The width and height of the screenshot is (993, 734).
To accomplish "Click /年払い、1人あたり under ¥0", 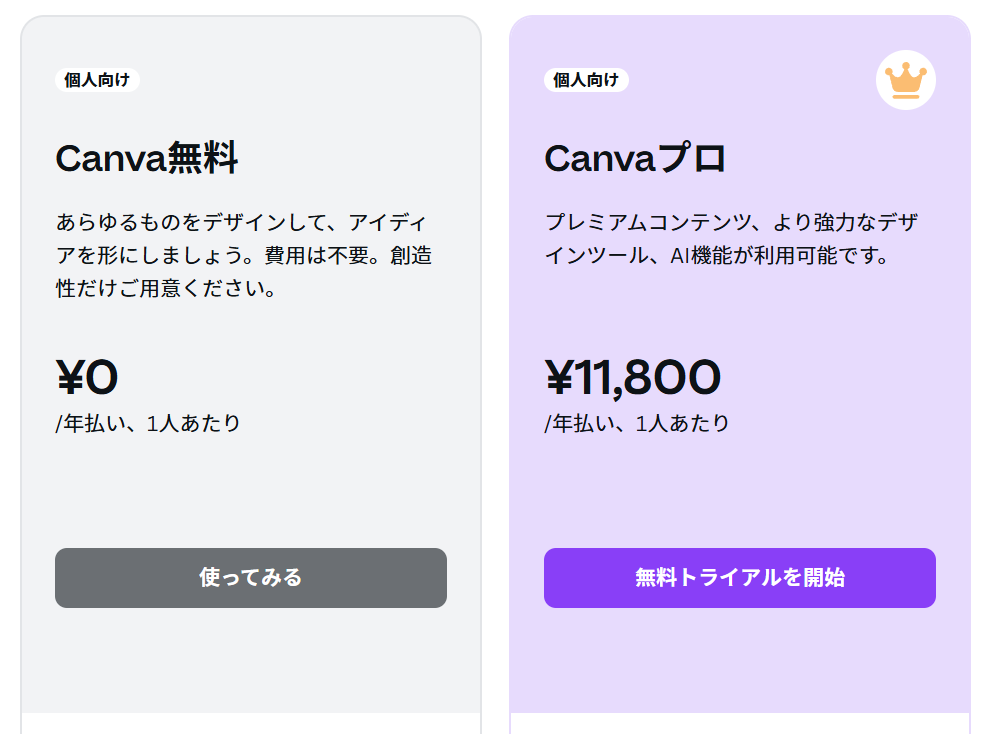I will (x=148, y=423).
